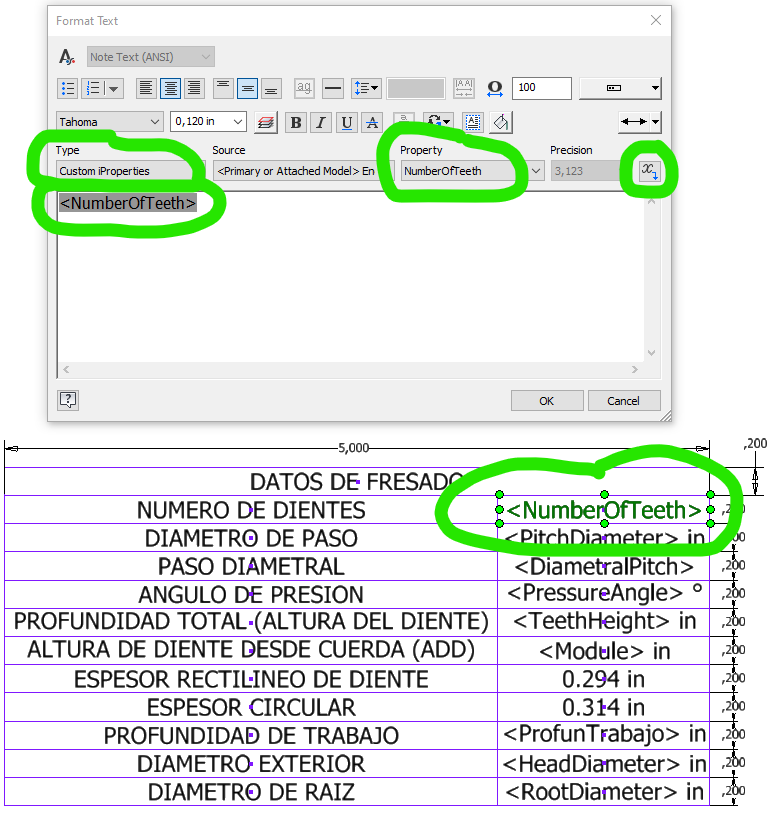Open the line spacing dropdown

point(365,88)
